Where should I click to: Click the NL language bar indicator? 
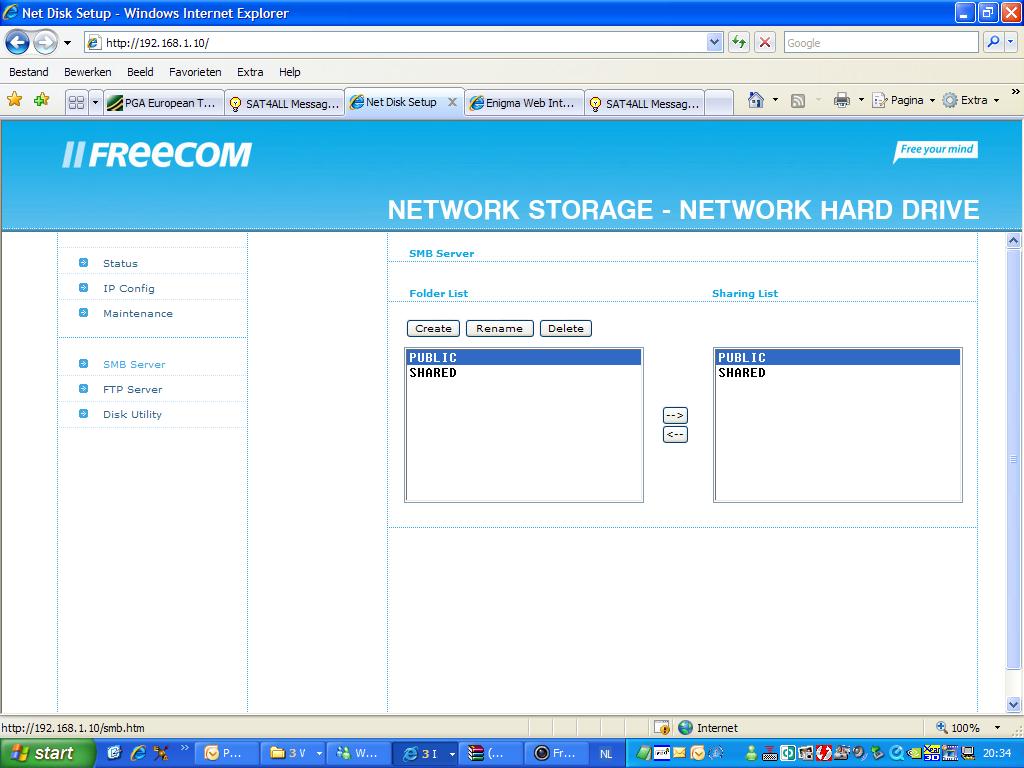pos(606,754)
